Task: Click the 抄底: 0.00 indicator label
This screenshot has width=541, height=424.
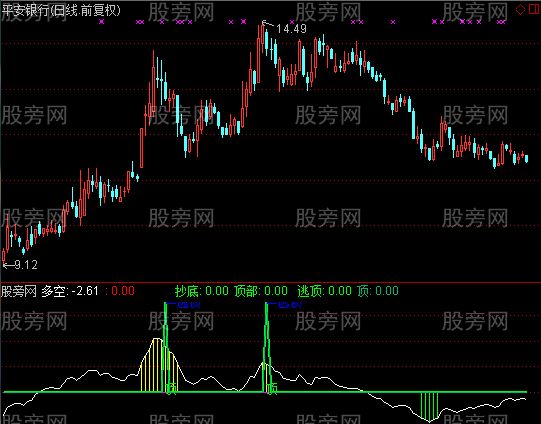Action: click(x=201, y=291)
